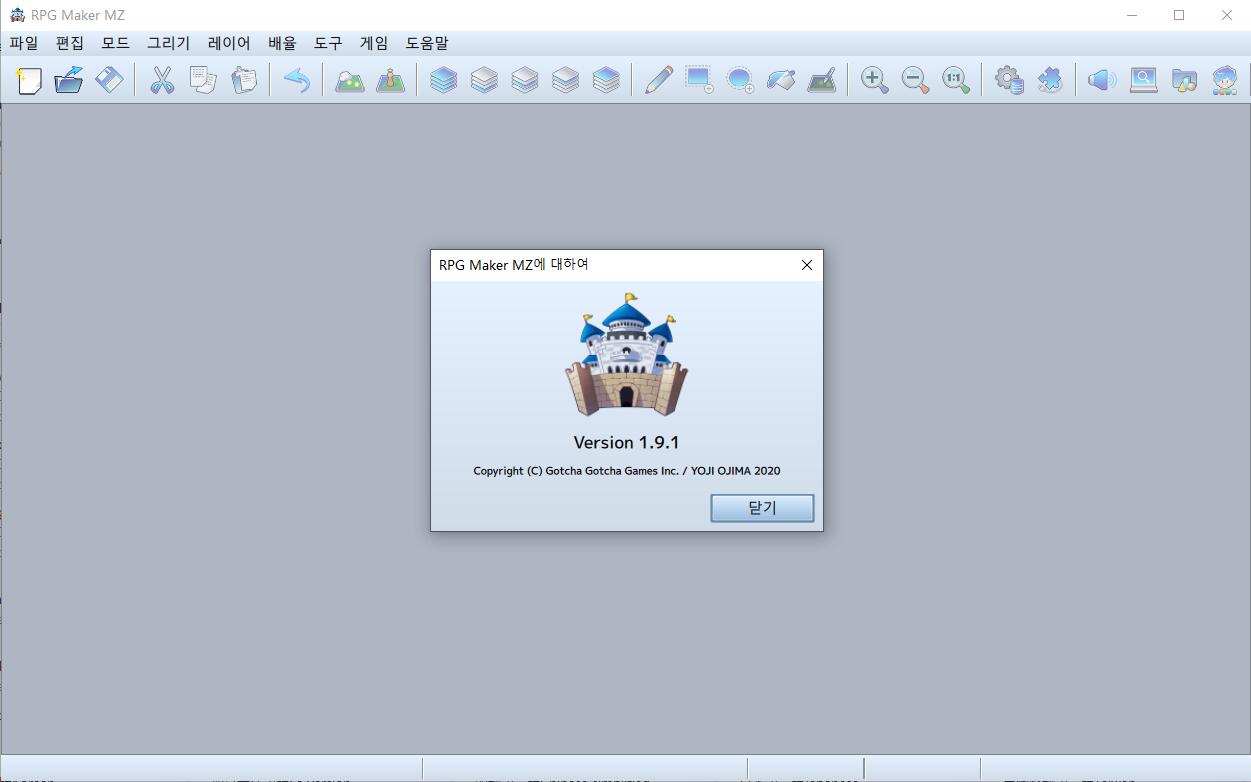Click the Undo arrow icon
This screenshot has width=1251, height=782.
point(297,80)
